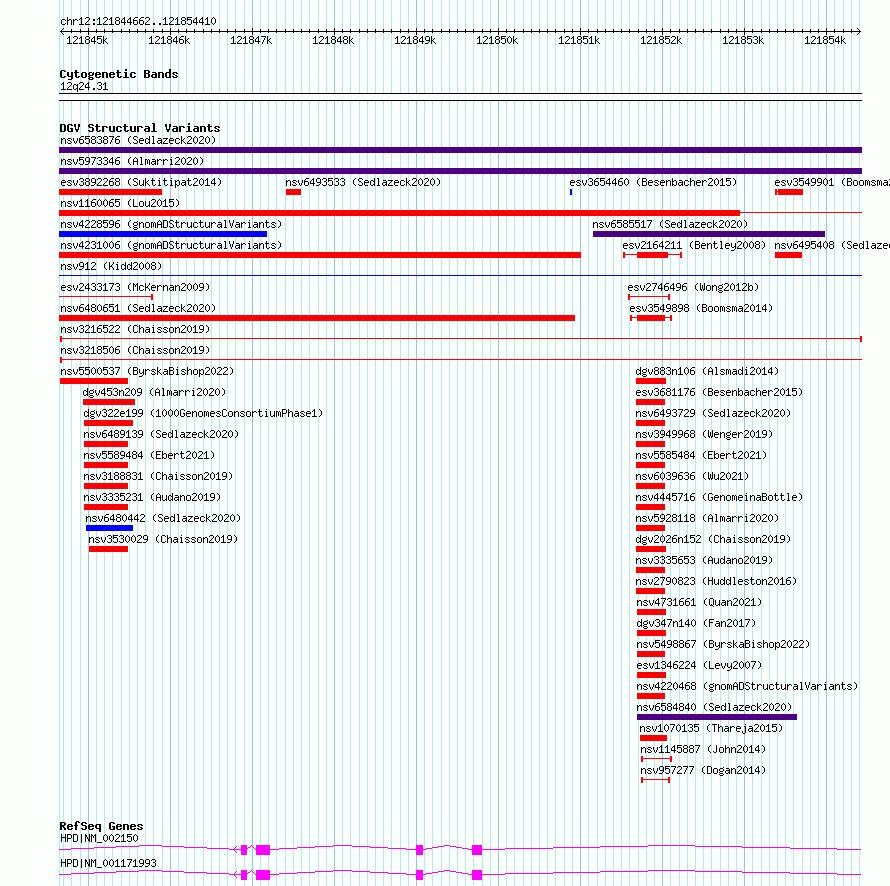This screenshot has width=890, height=886.
Task: Click the purple bar under nsv6585517
Action: pyautogui.click(x=708, y=234)
